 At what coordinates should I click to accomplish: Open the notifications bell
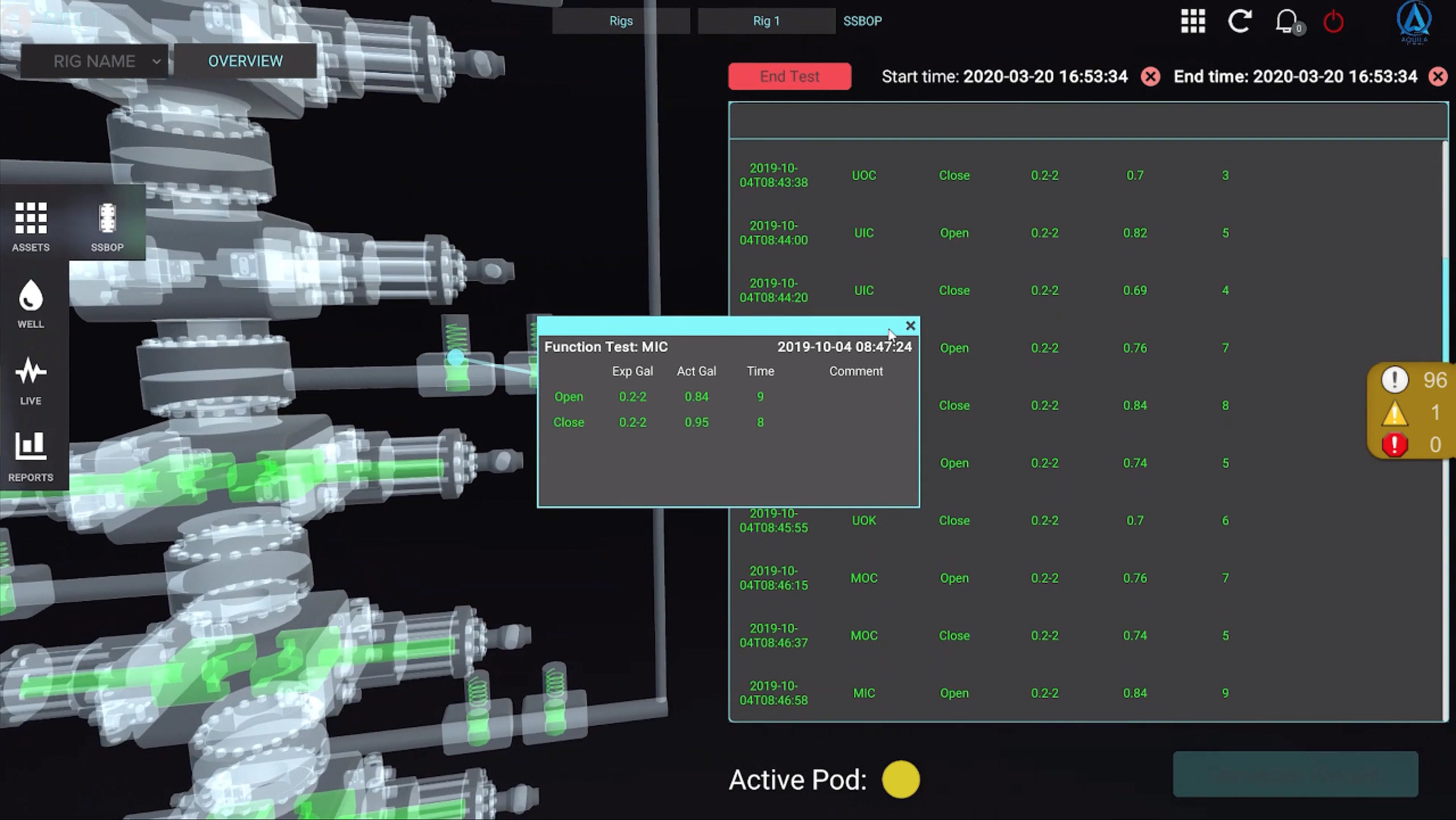(1287, 22)
